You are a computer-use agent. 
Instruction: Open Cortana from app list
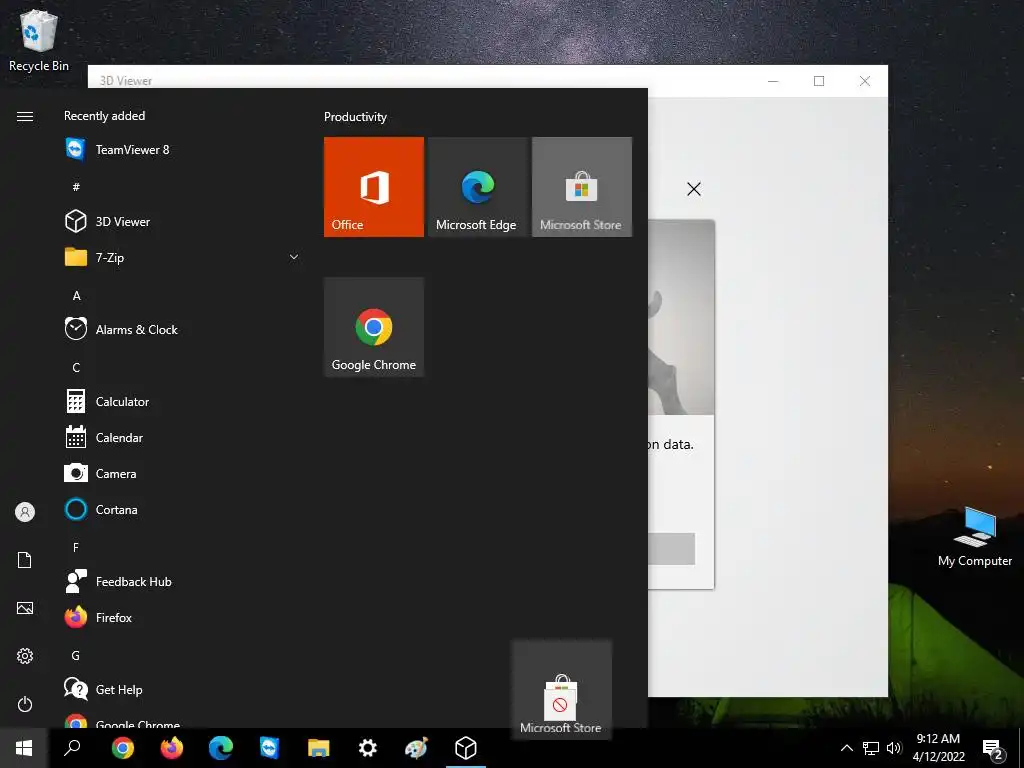(180, 509)
